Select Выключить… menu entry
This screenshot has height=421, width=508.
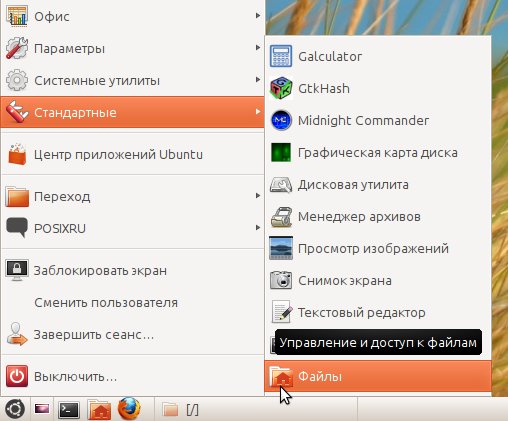[133, 377]
